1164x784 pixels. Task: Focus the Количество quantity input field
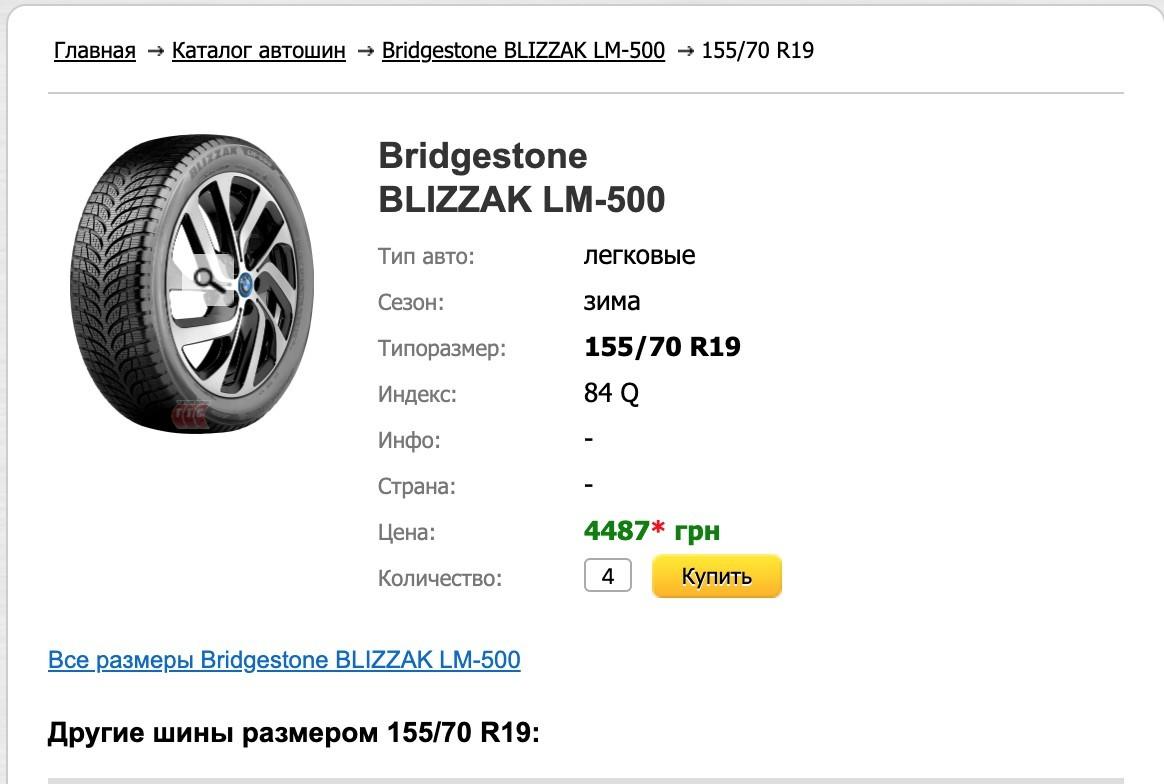tap(607, 576)
